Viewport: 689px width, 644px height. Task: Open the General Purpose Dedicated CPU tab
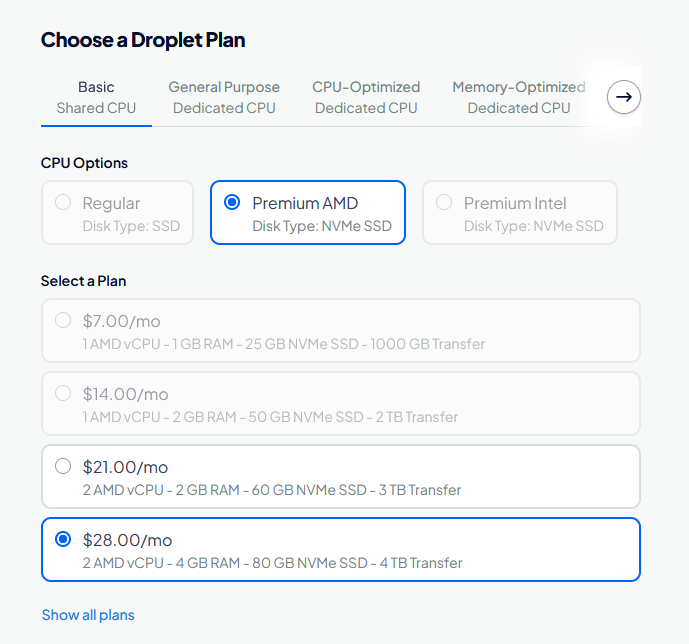click(x=224, y=98)
